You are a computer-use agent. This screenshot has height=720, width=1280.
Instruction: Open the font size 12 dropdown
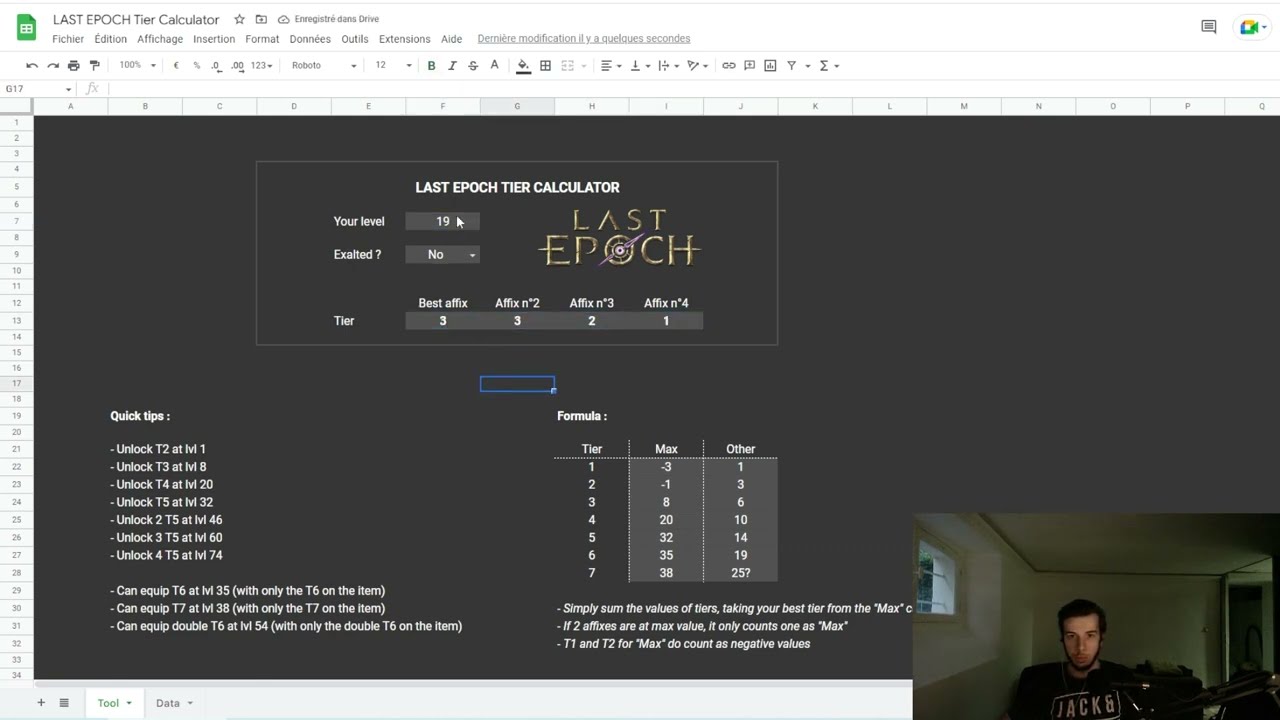(393, 65)
